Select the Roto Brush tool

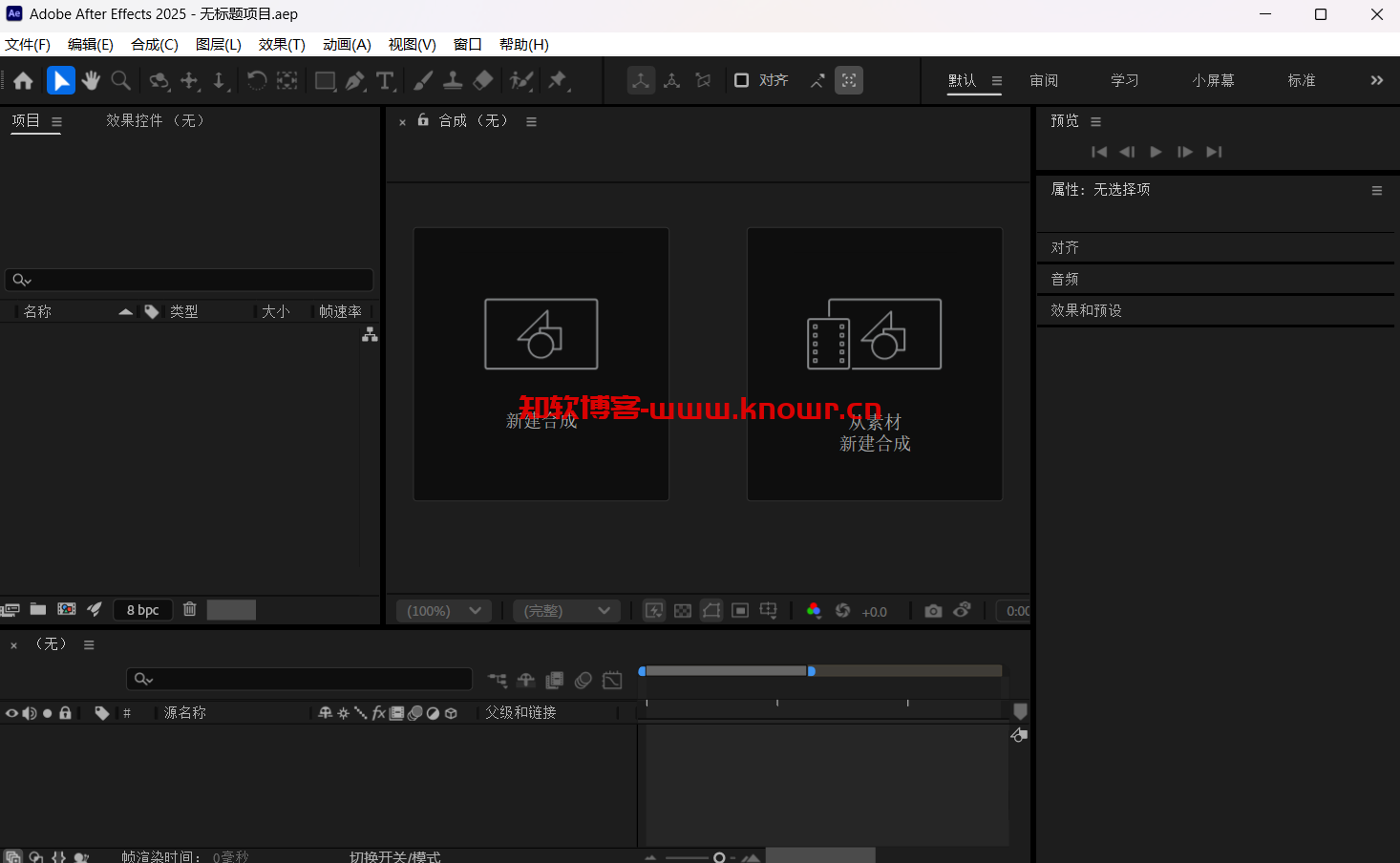(x=521, y=81)
